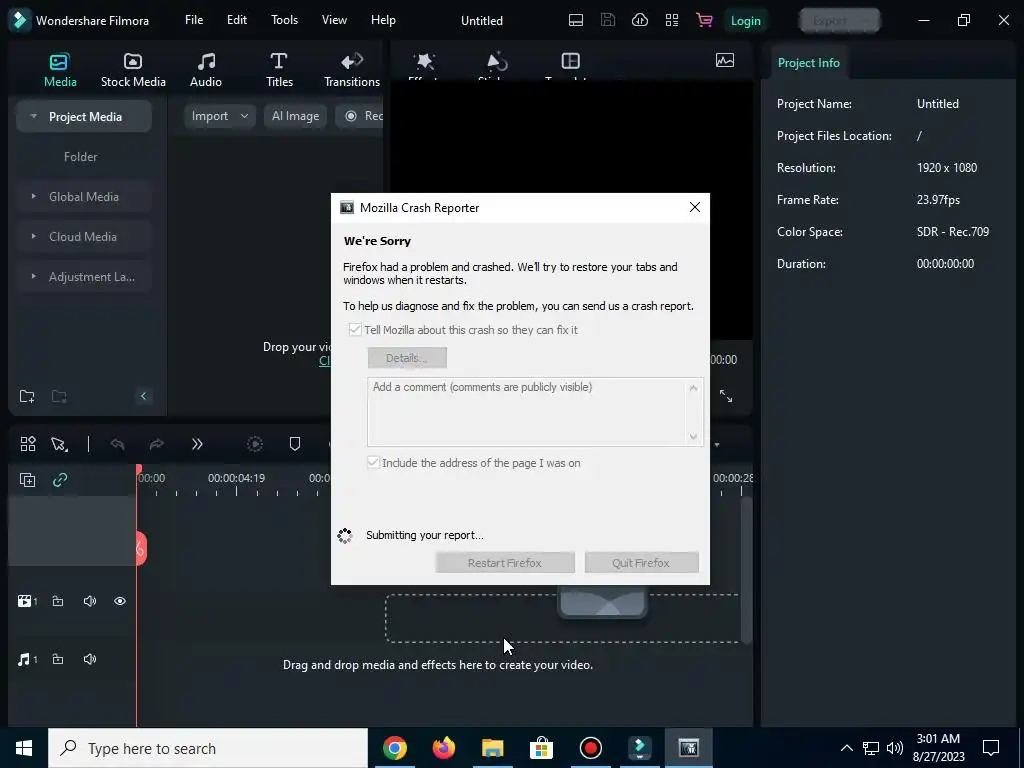Screen dimensions: 1024x768
Task: Collapse the media sidebar with arrow
Action: (x=143, y=396)
